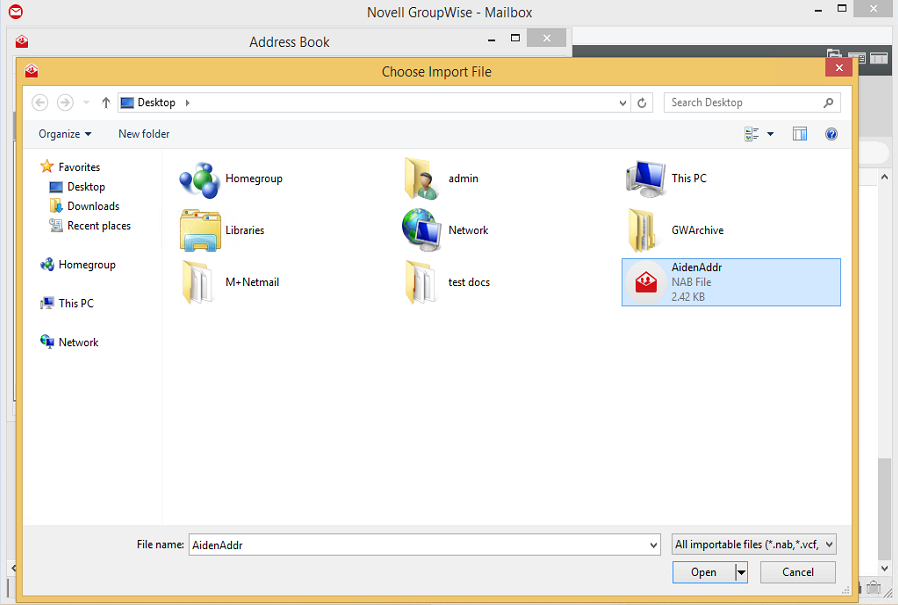This screenshot has height=605, width=898.
Task: Select the Libraries folder icon
Action: [200, 230]
